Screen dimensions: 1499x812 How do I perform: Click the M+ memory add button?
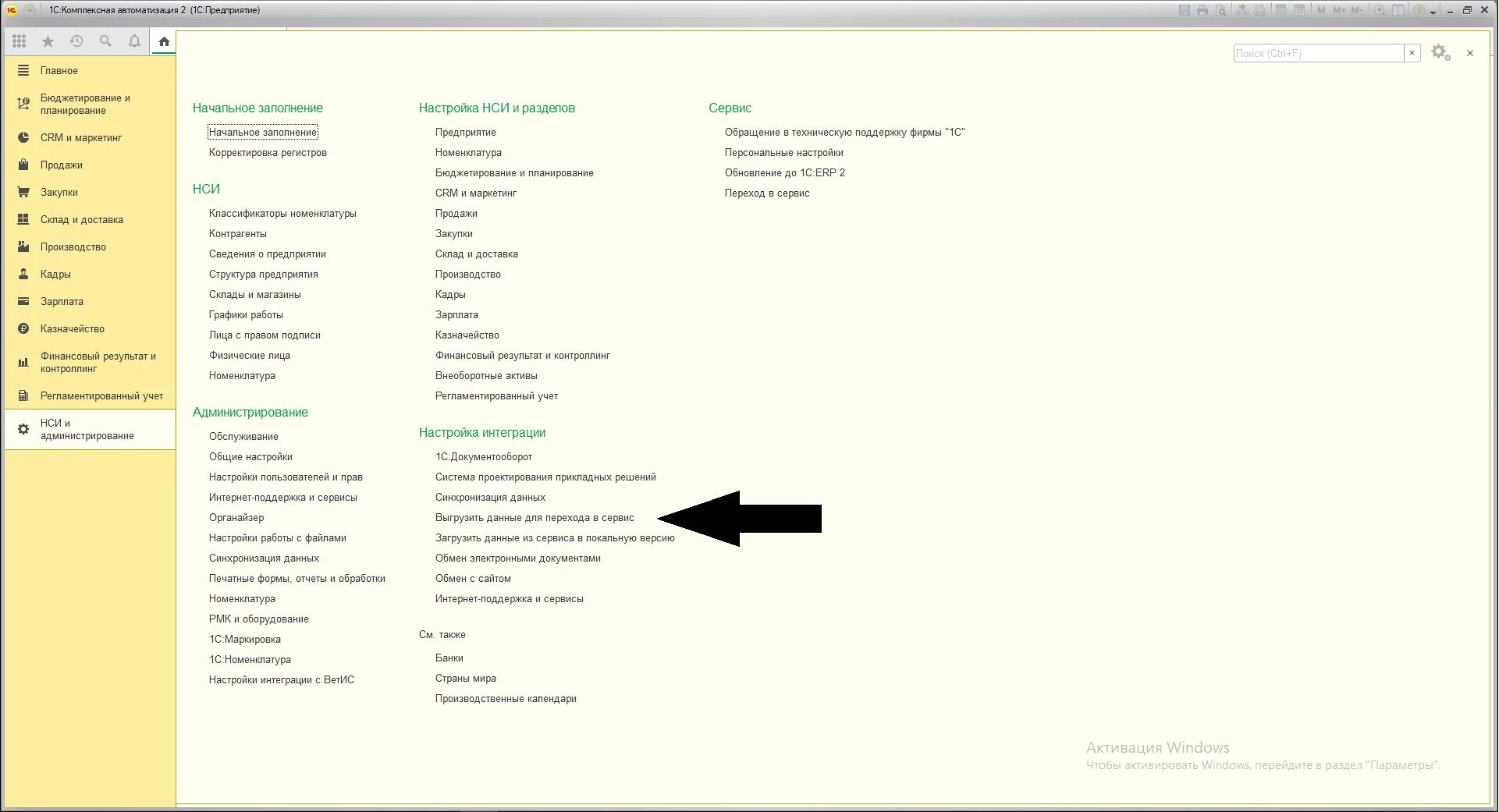pos(1340,10)
